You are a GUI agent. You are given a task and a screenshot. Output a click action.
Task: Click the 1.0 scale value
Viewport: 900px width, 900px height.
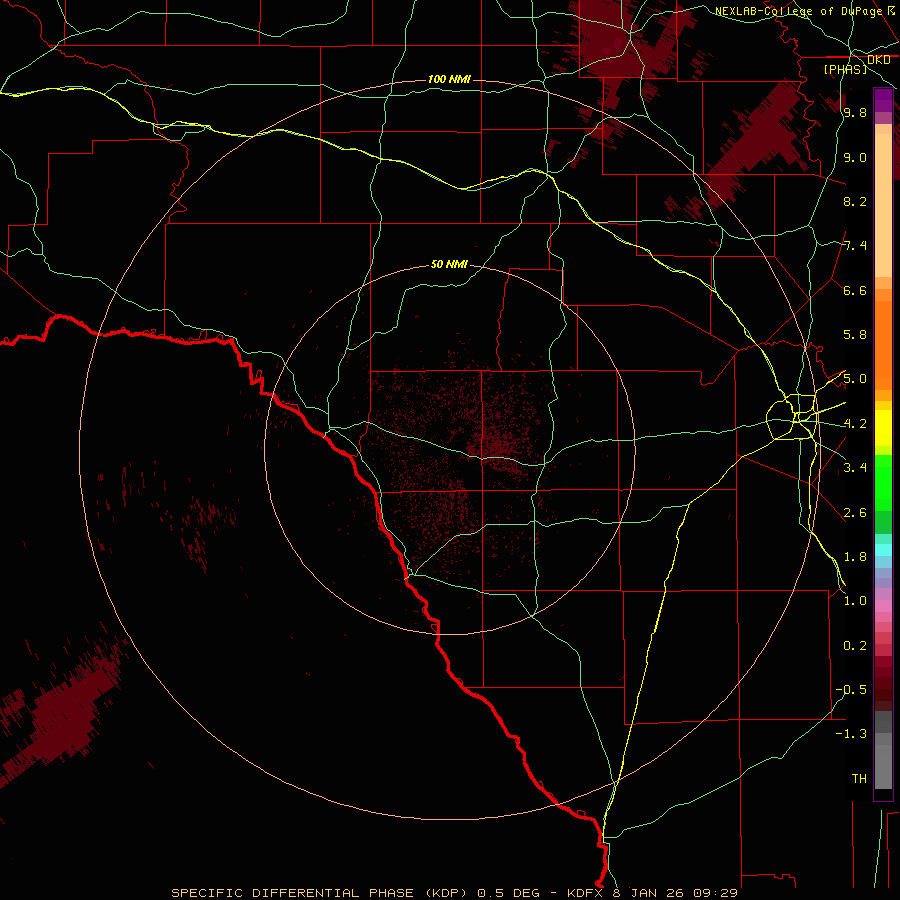(855, 601)
